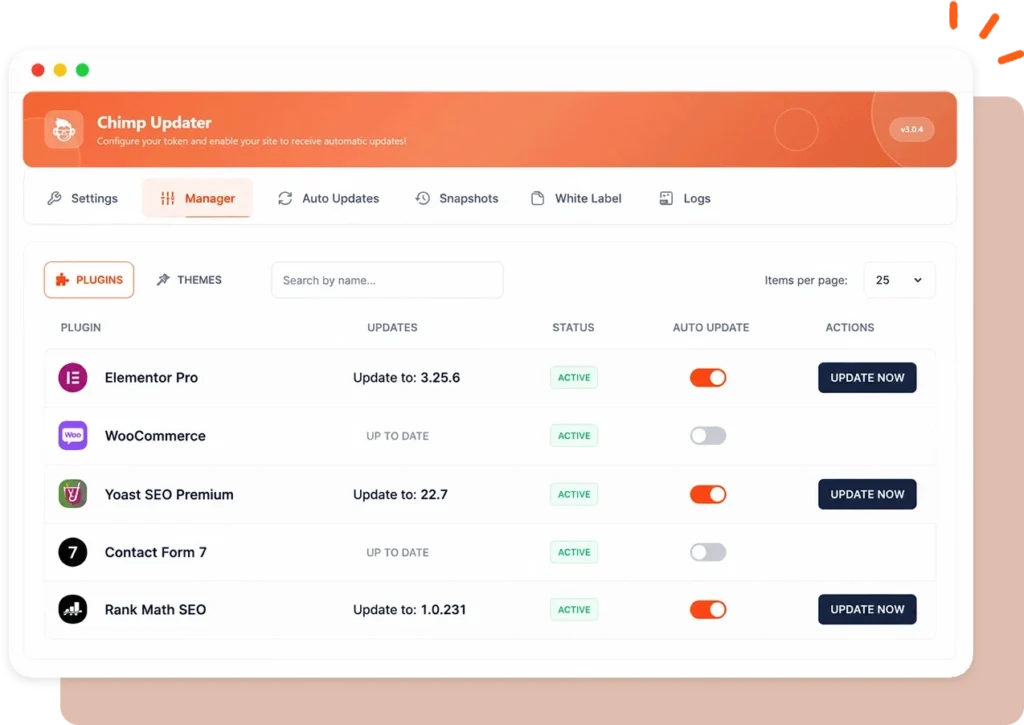Switch to the Auto Updates tab
The image size is (1024, 725).
(328, 199)
